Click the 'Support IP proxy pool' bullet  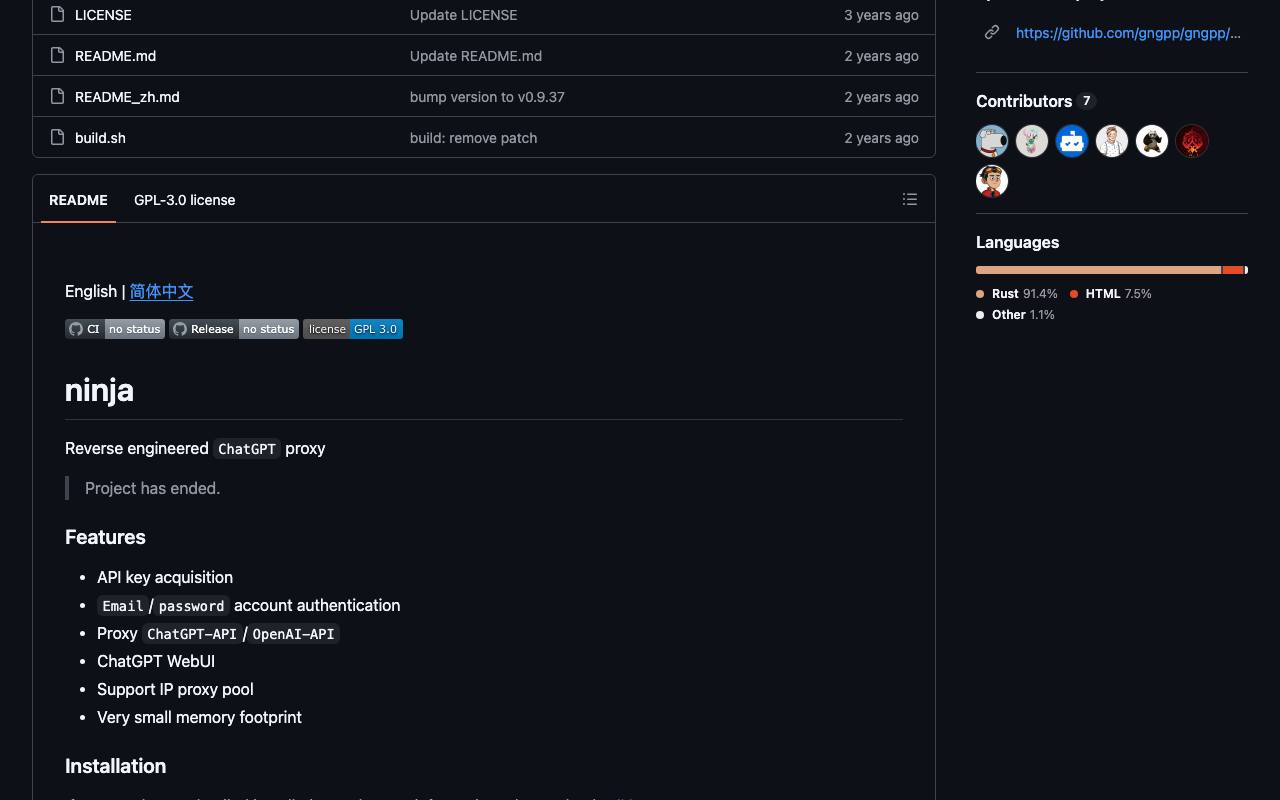[175, 689]
